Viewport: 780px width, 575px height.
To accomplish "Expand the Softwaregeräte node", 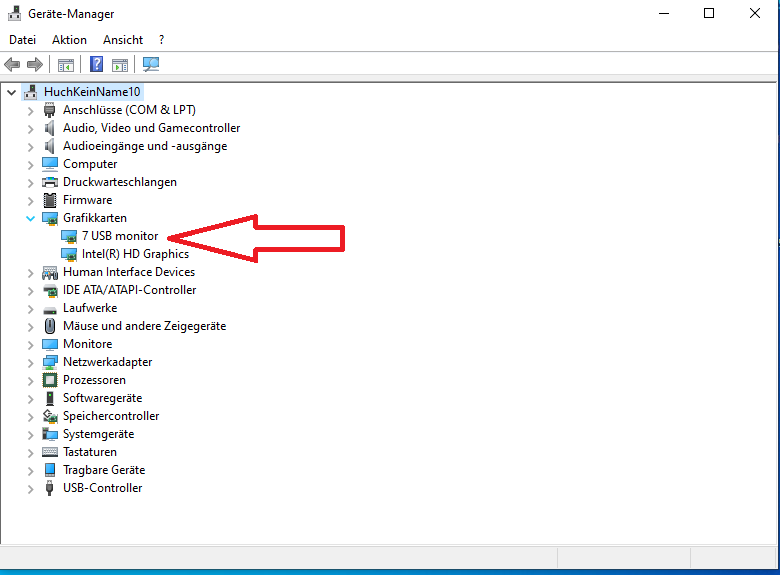I will pyautogui.click(x=30, y=399).
